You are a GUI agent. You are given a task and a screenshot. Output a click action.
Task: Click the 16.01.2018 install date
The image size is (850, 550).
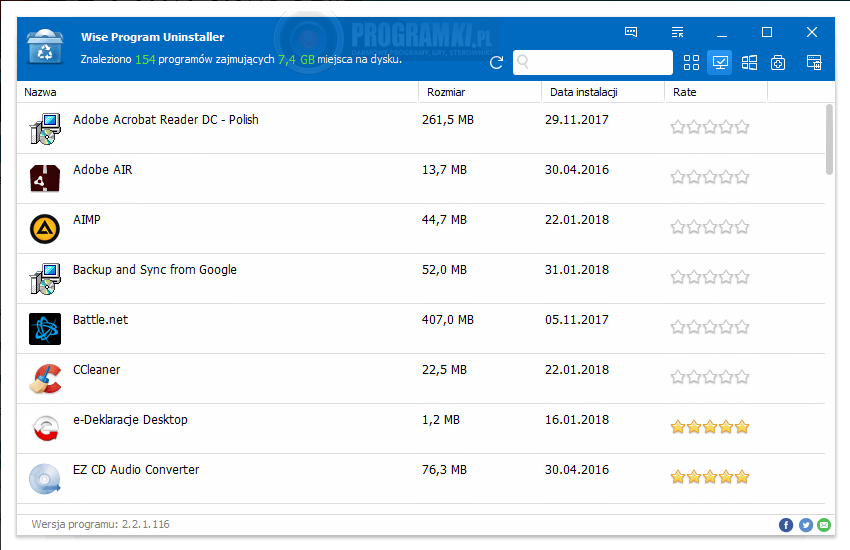tap(577, 420)
